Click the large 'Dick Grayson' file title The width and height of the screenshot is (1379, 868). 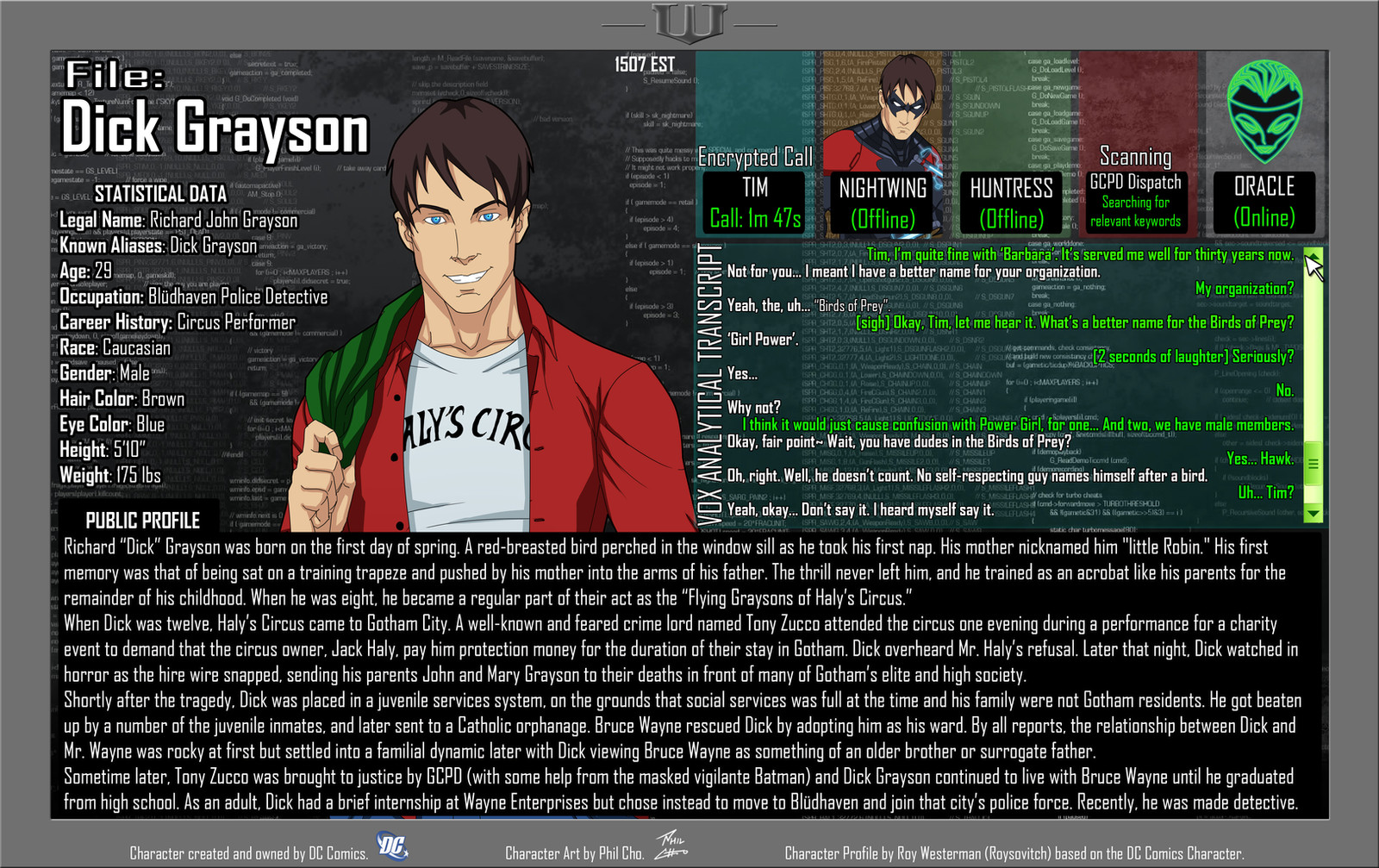coord(215,128)
